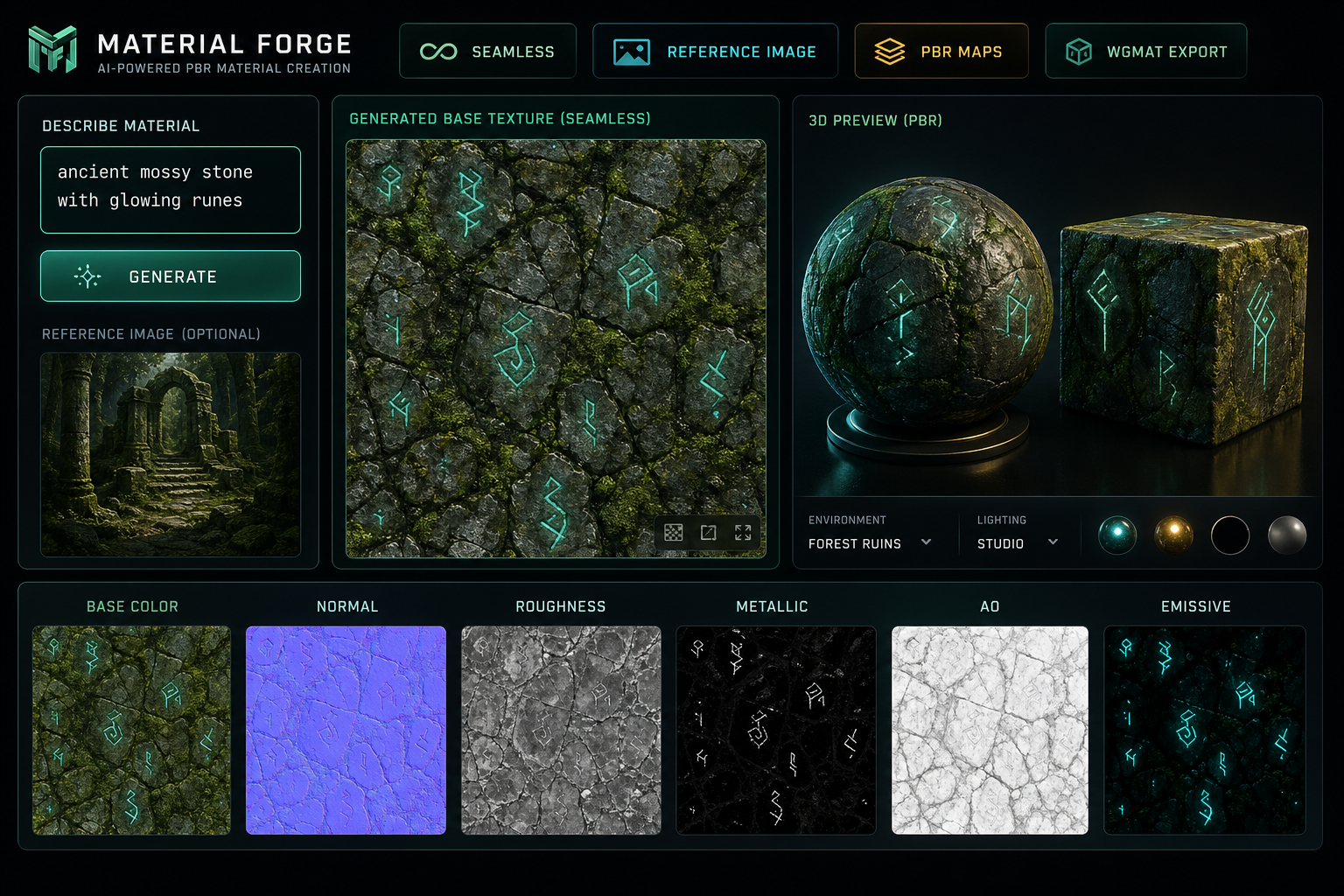The width and height of the screenshot is (1344, 896).
Task: Expand the base texture to fullscreen
Action: [743, 532]
